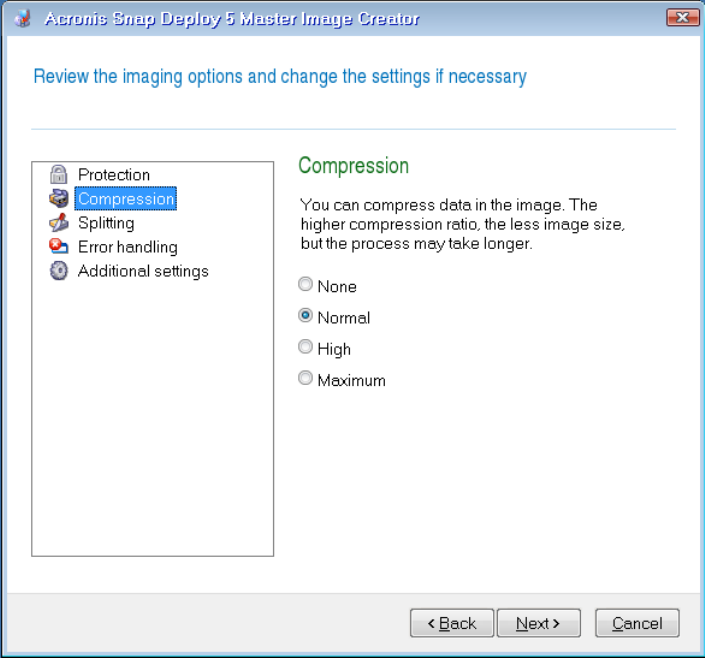The image size is (705, 658).
Task: Click the Additional settings gear icon
Action: pos(59,271)
